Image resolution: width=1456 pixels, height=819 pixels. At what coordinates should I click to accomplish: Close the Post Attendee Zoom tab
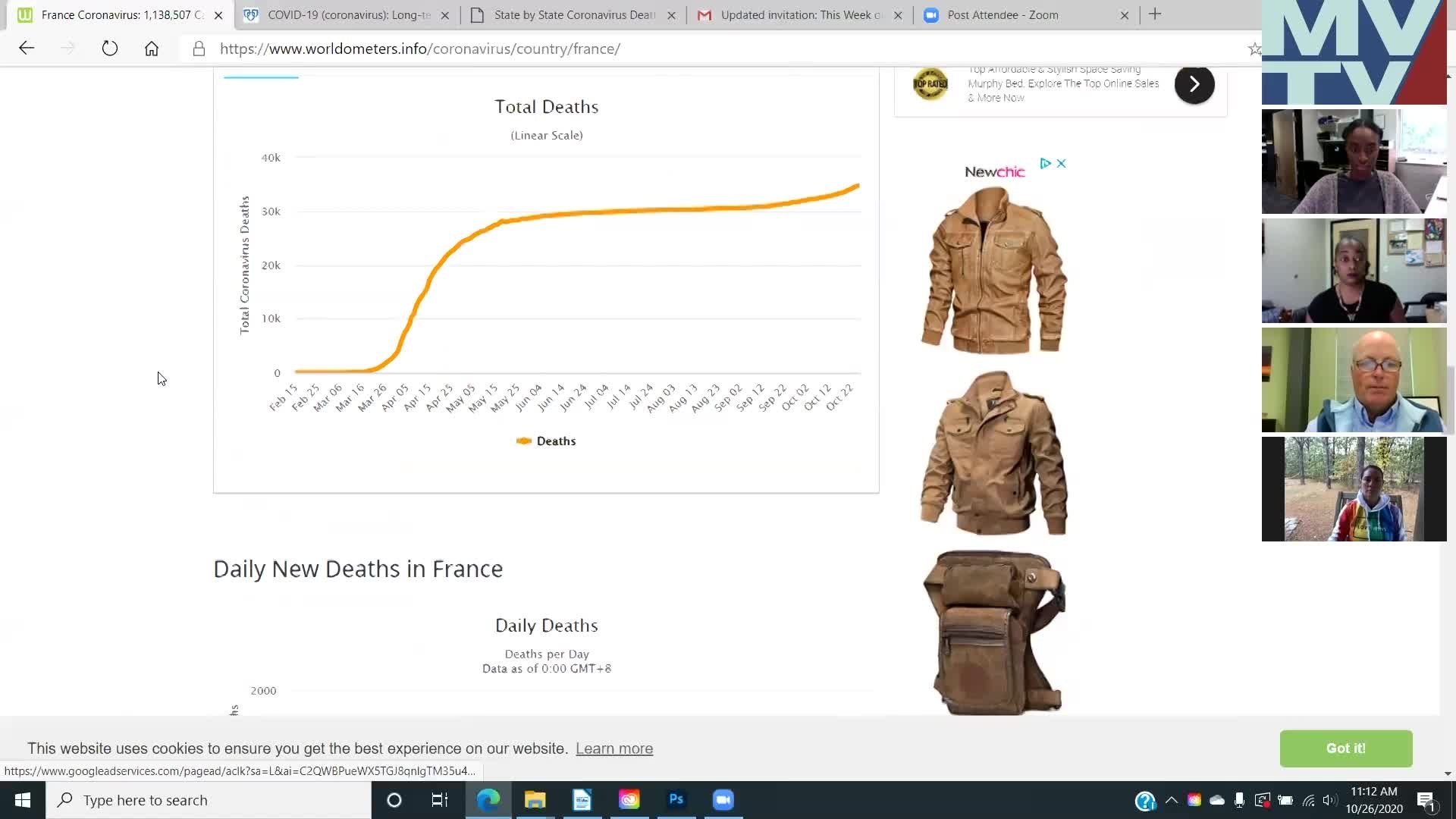click(1125, 15)
